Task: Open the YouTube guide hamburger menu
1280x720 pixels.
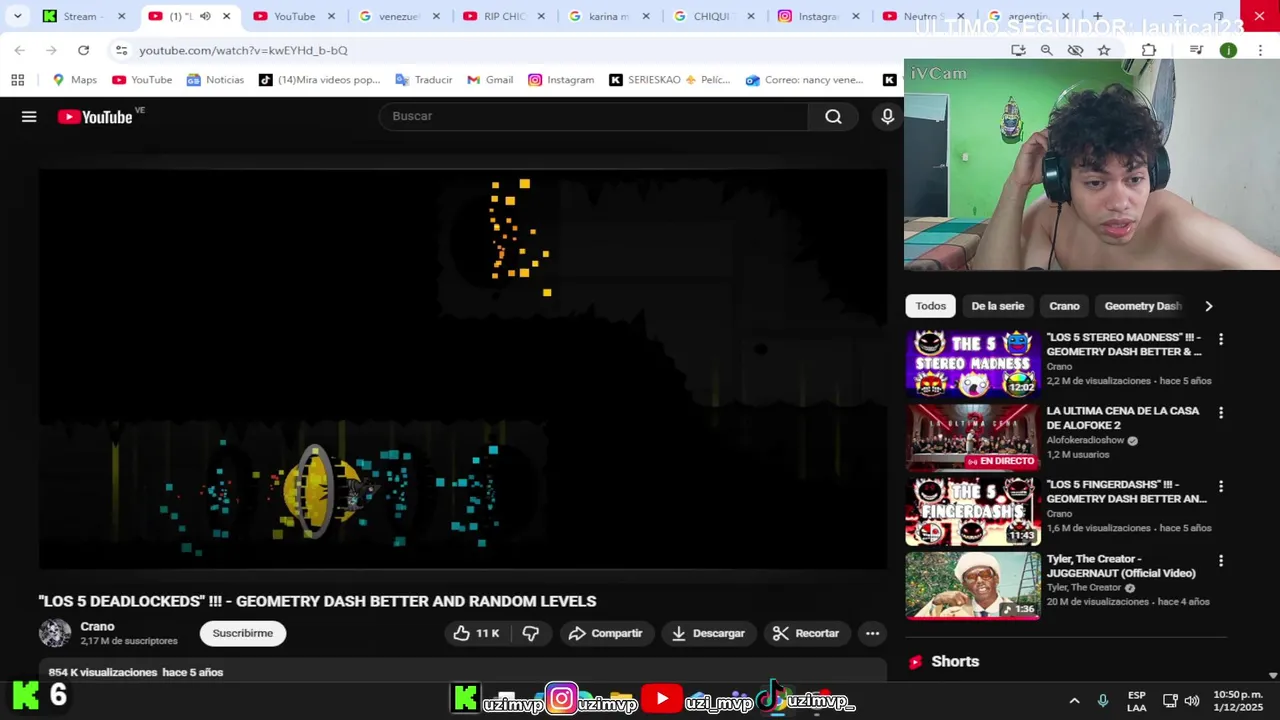Action: tap(29, 117)
